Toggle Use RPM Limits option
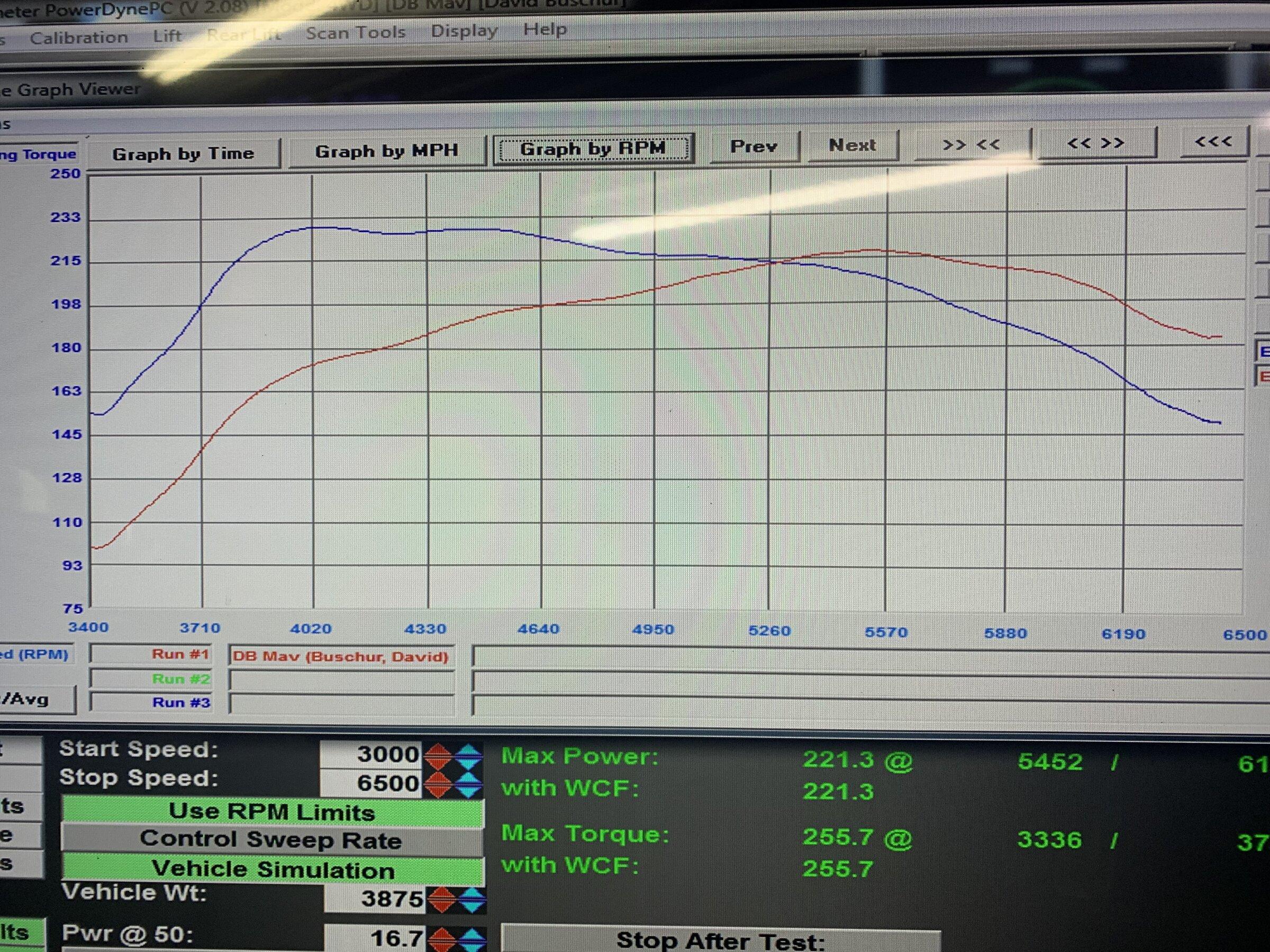Screen dimensions: 1270x952 [272, 812]
